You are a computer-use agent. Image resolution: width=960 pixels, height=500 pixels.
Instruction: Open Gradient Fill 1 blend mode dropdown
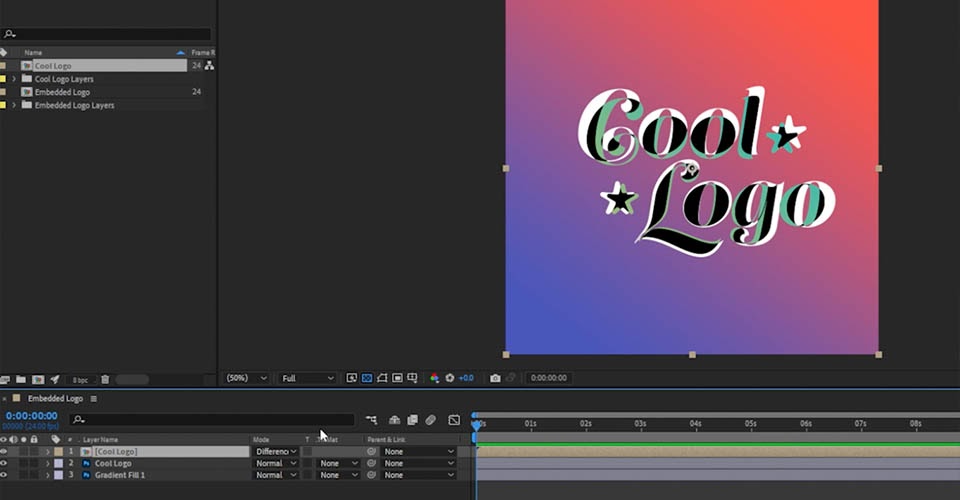(276, 475)
